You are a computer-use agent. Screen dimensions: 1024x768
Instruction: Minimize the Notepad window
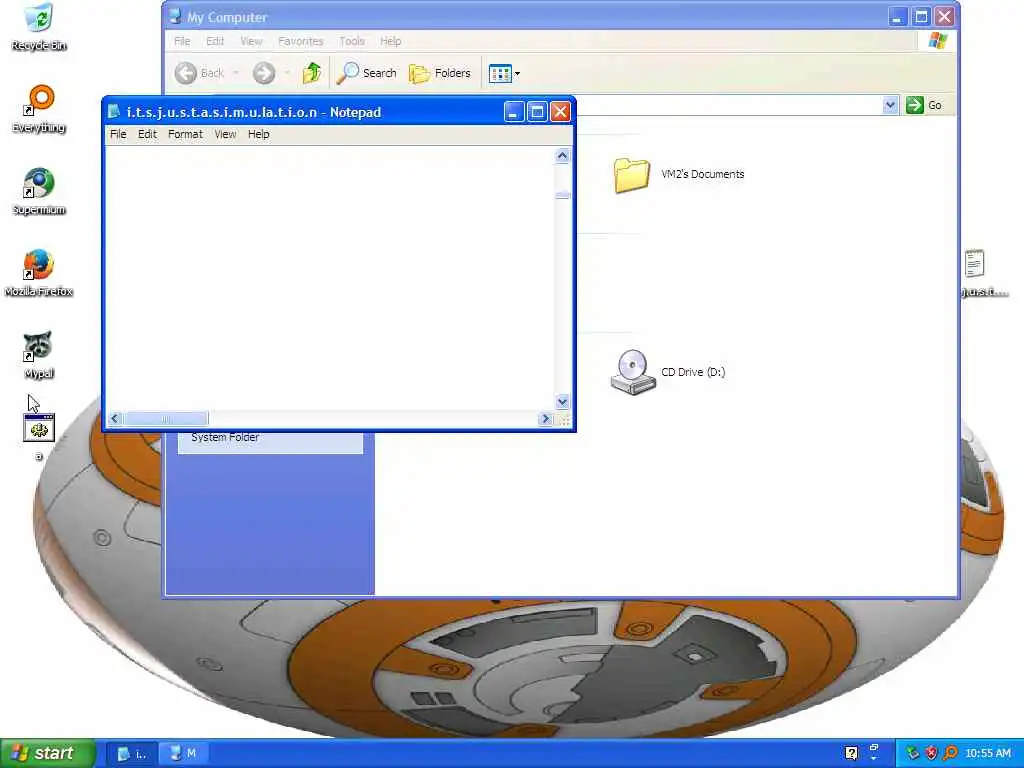[x=513, y=112]
